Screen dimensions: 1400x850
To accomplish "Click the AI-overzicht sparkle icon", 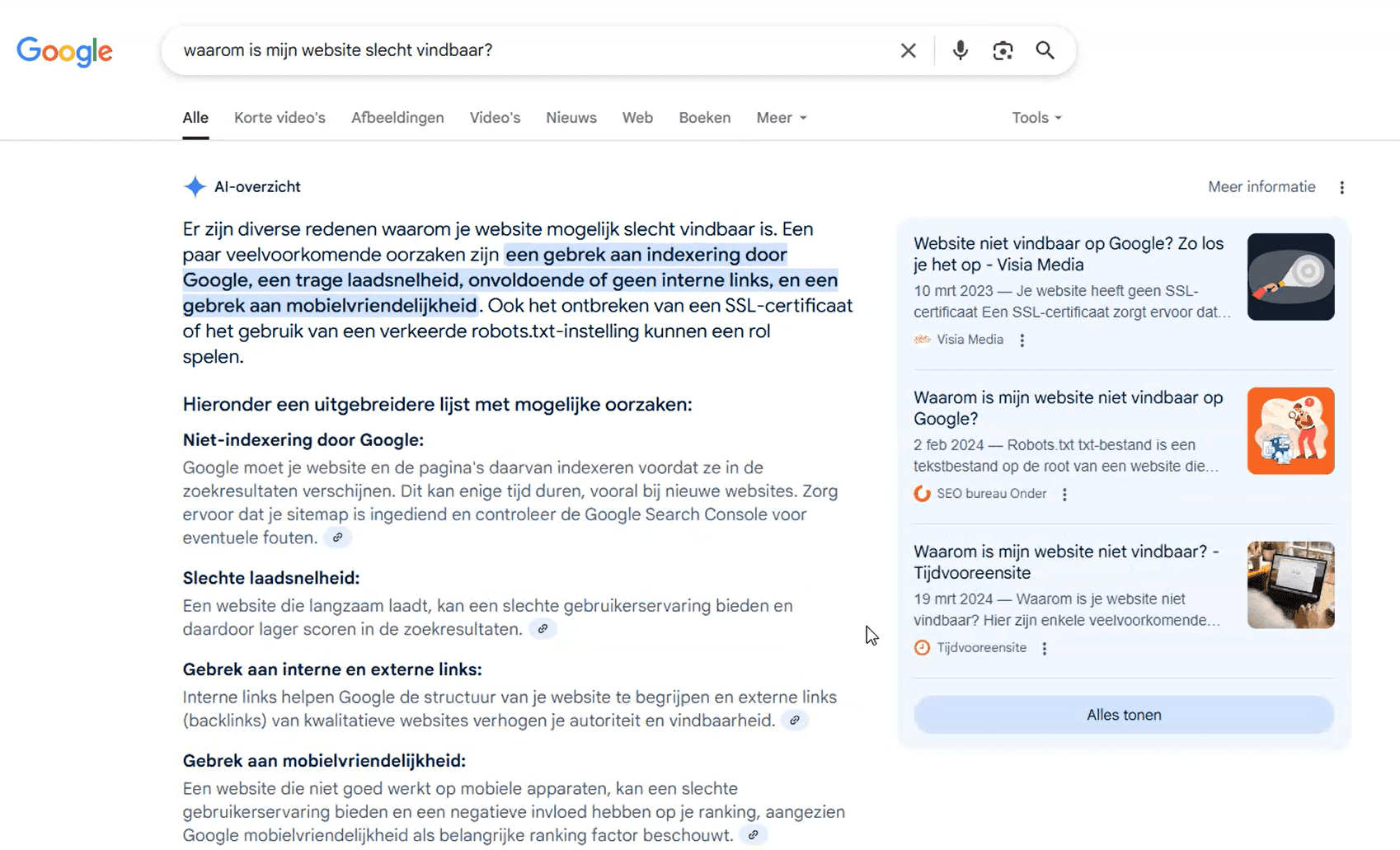I will [x=195, y=187].
